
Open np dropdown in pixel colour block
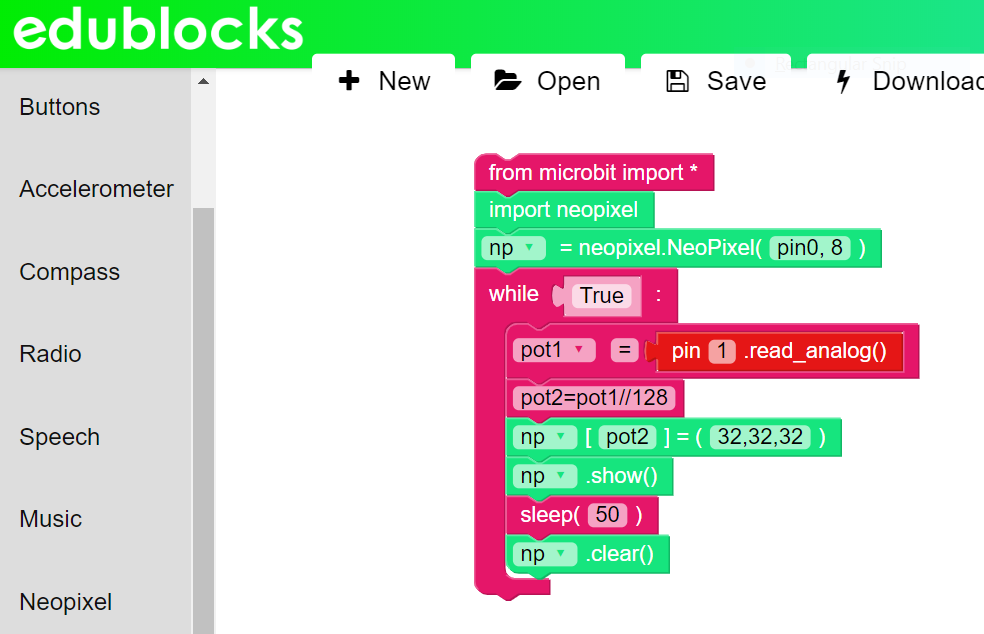pyautogui.click(x=544, y=437)
